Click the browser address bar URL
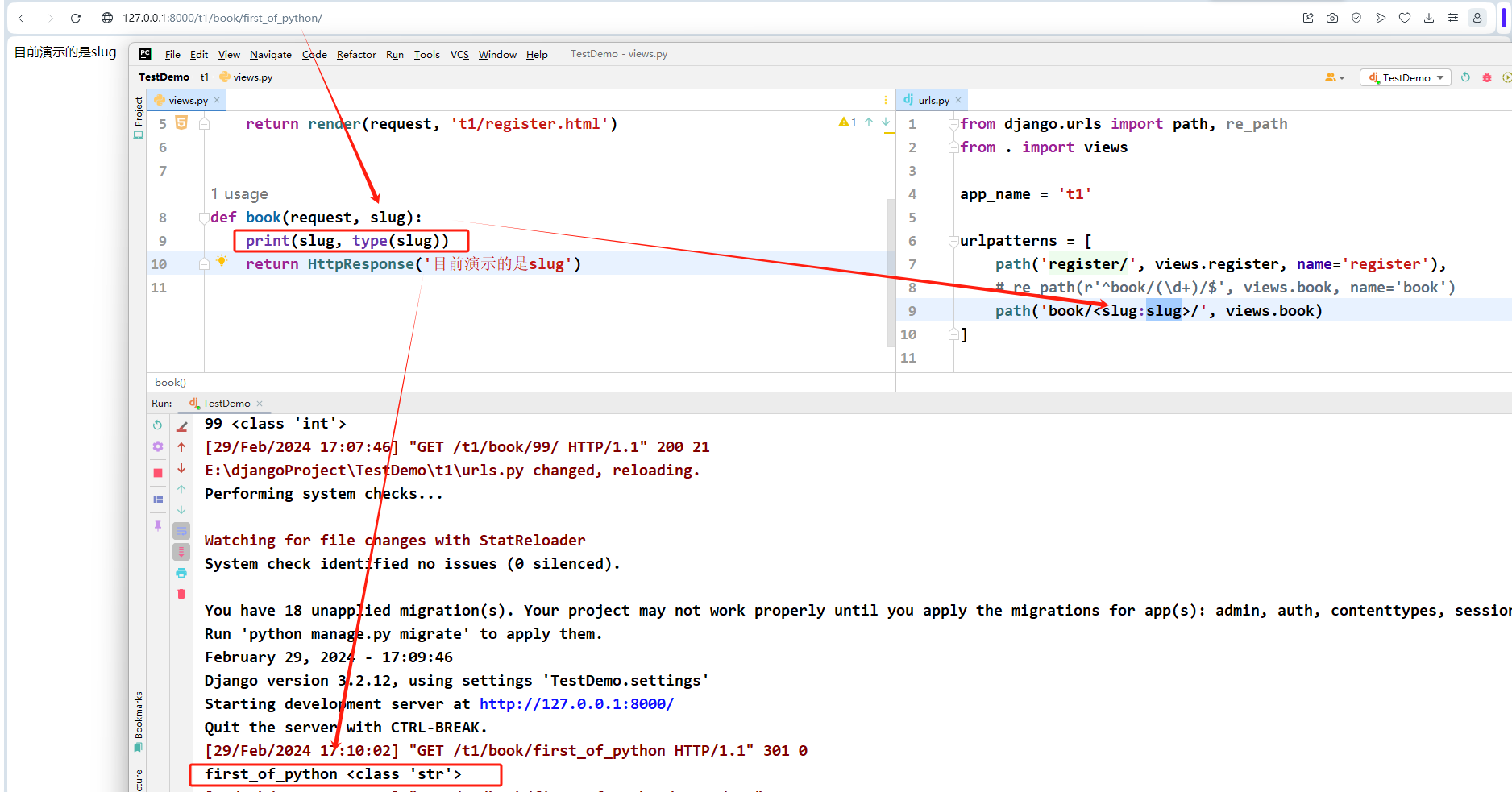This screenshot has height=792, width=1512. [x=222, y=18]
